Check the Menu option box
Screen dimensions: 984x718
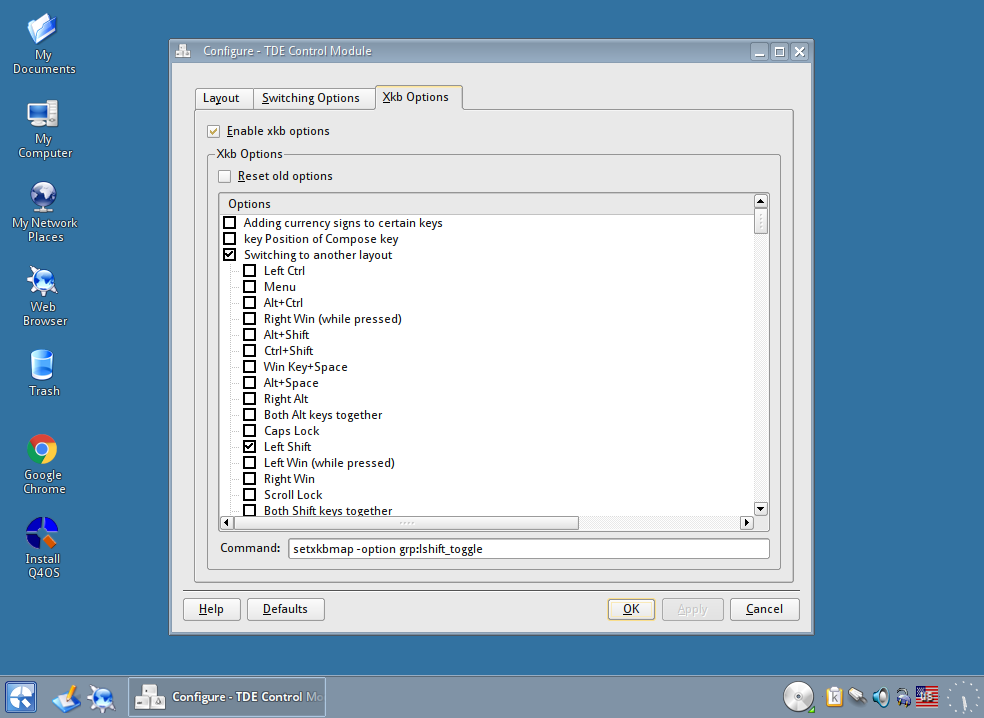(x=250, y=287)
